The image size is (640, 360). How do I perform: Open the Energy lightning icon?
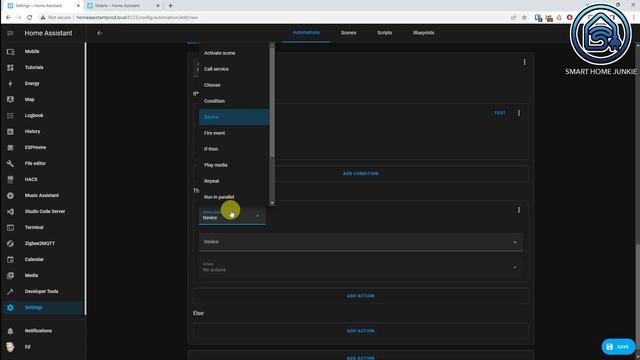[x=10, y=84]
